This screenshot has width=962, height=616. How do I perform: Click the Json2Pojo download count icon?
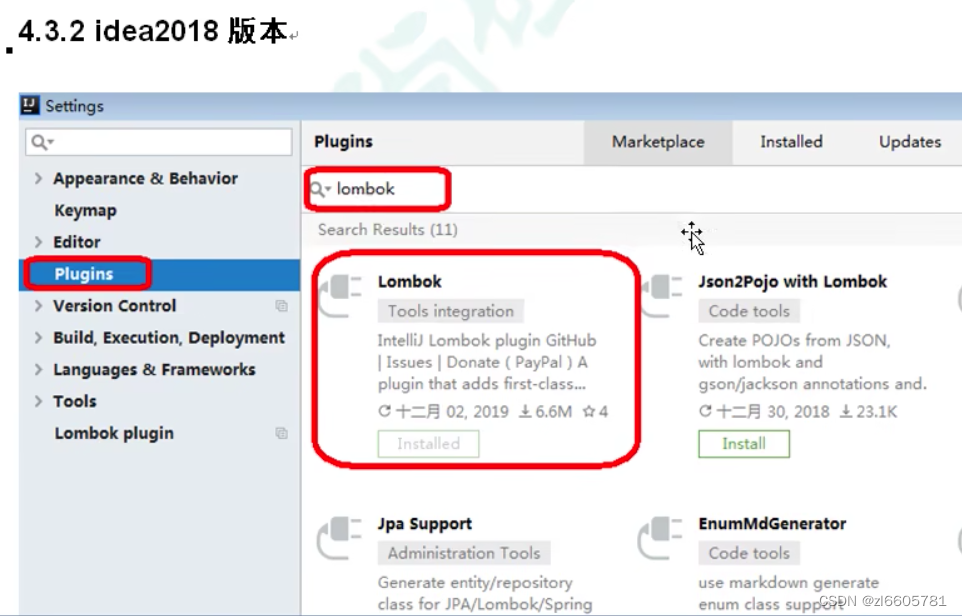846,411
